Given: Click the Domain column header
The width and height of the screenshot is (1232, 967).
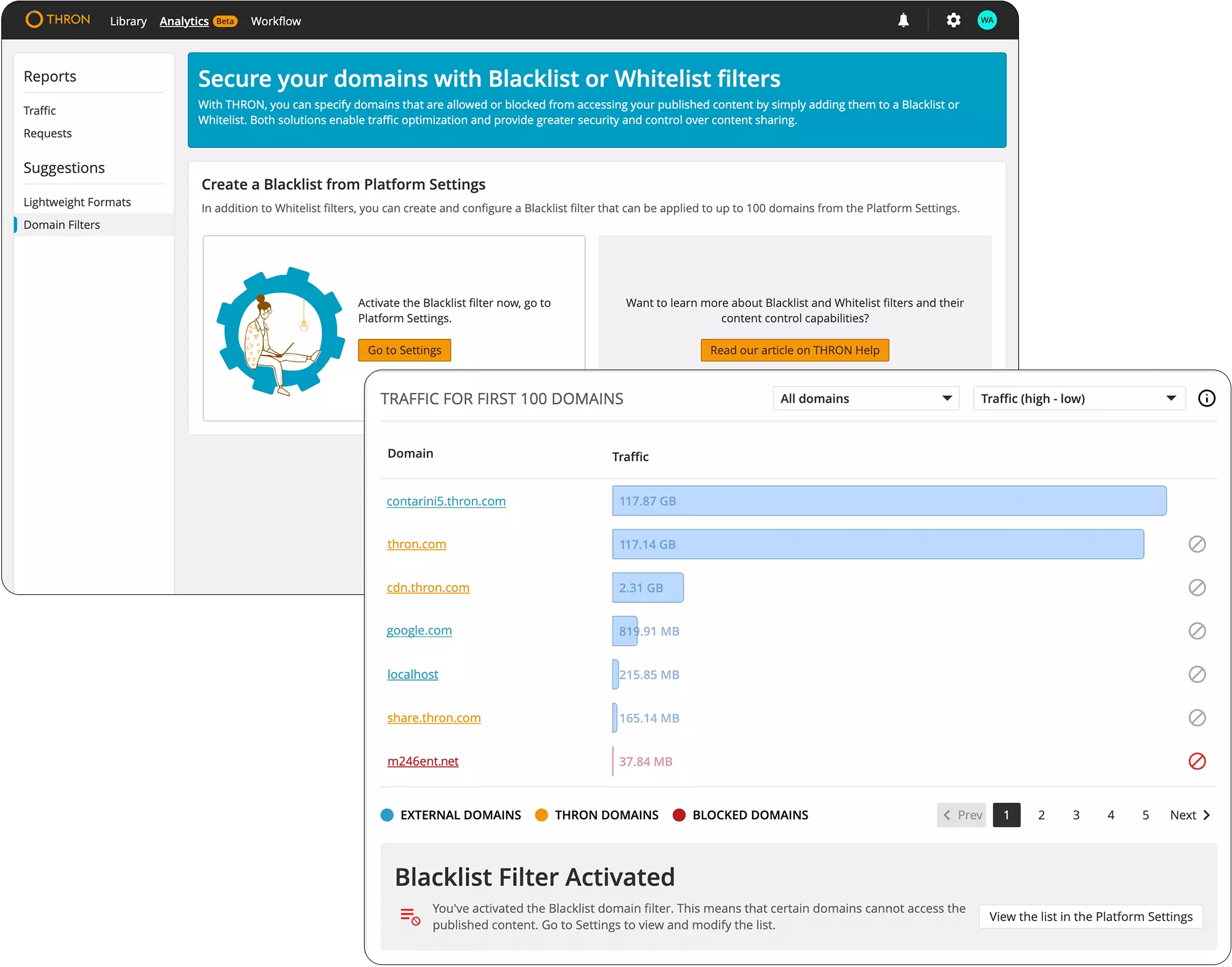Looking at the screenshot, I should tap(410, 453).
